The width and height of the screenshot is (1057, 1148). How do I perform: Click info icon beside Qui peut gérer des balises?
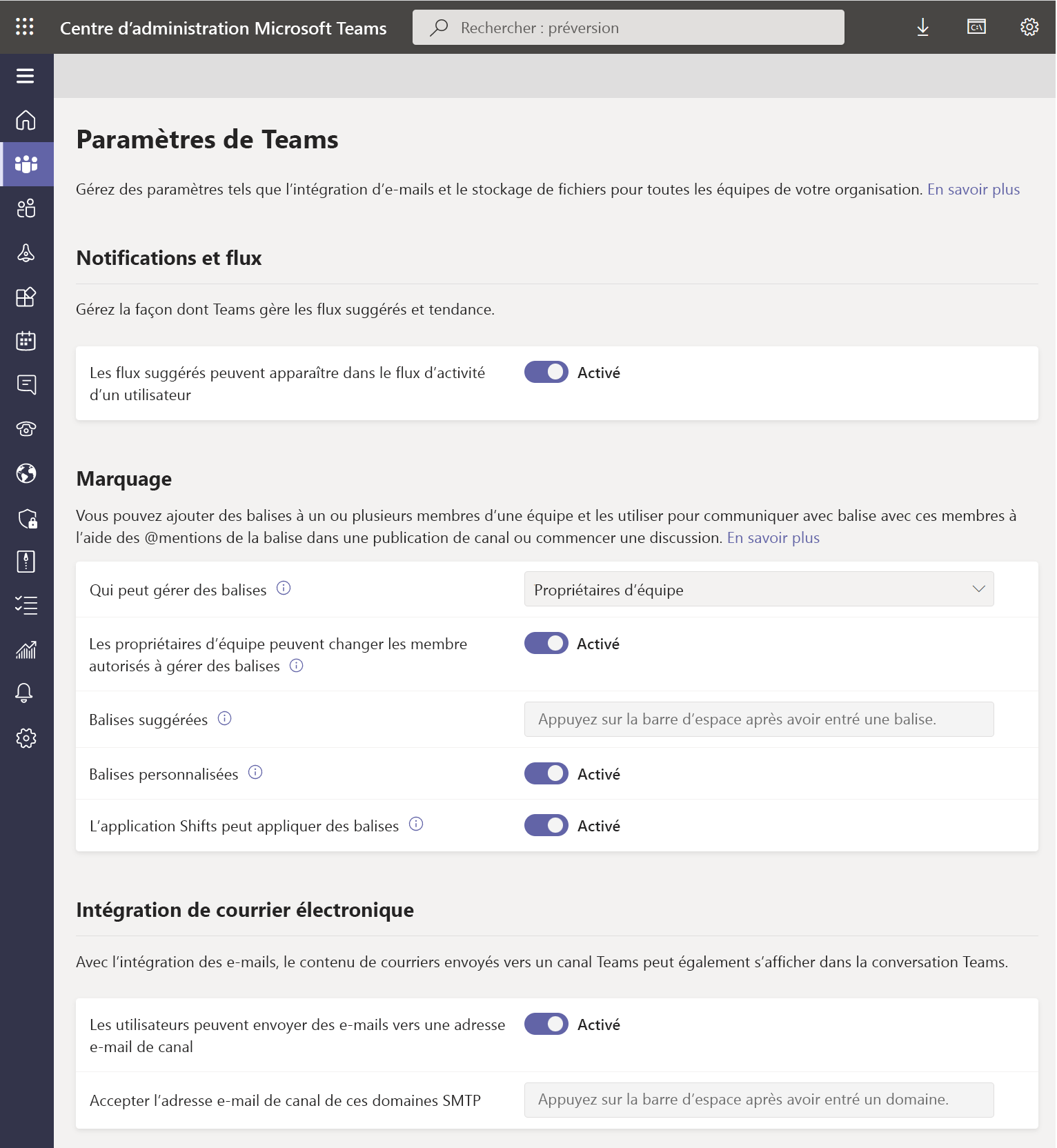coord(284,588)
